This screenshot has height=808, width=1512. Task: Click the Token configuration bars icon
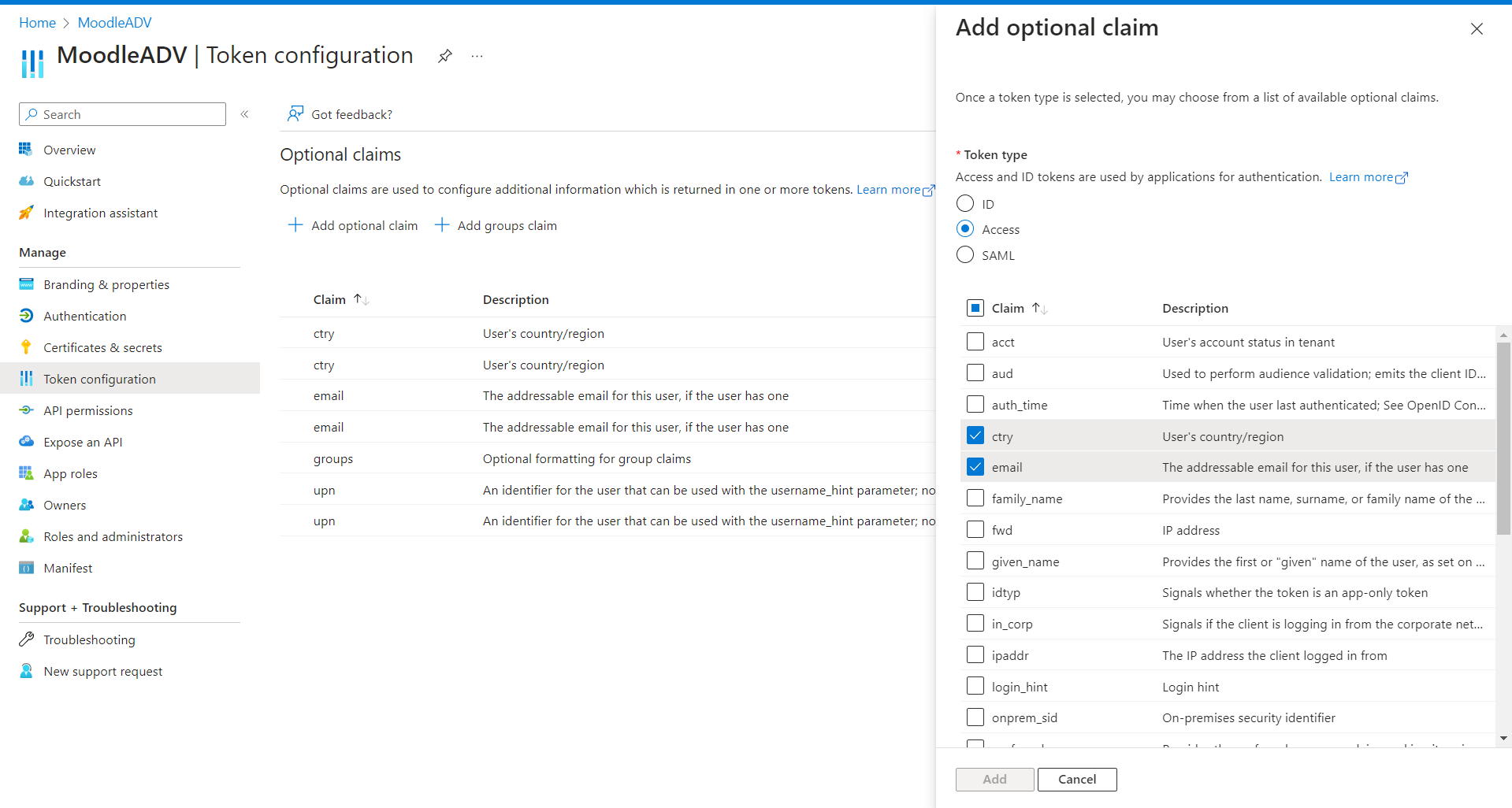26,379
